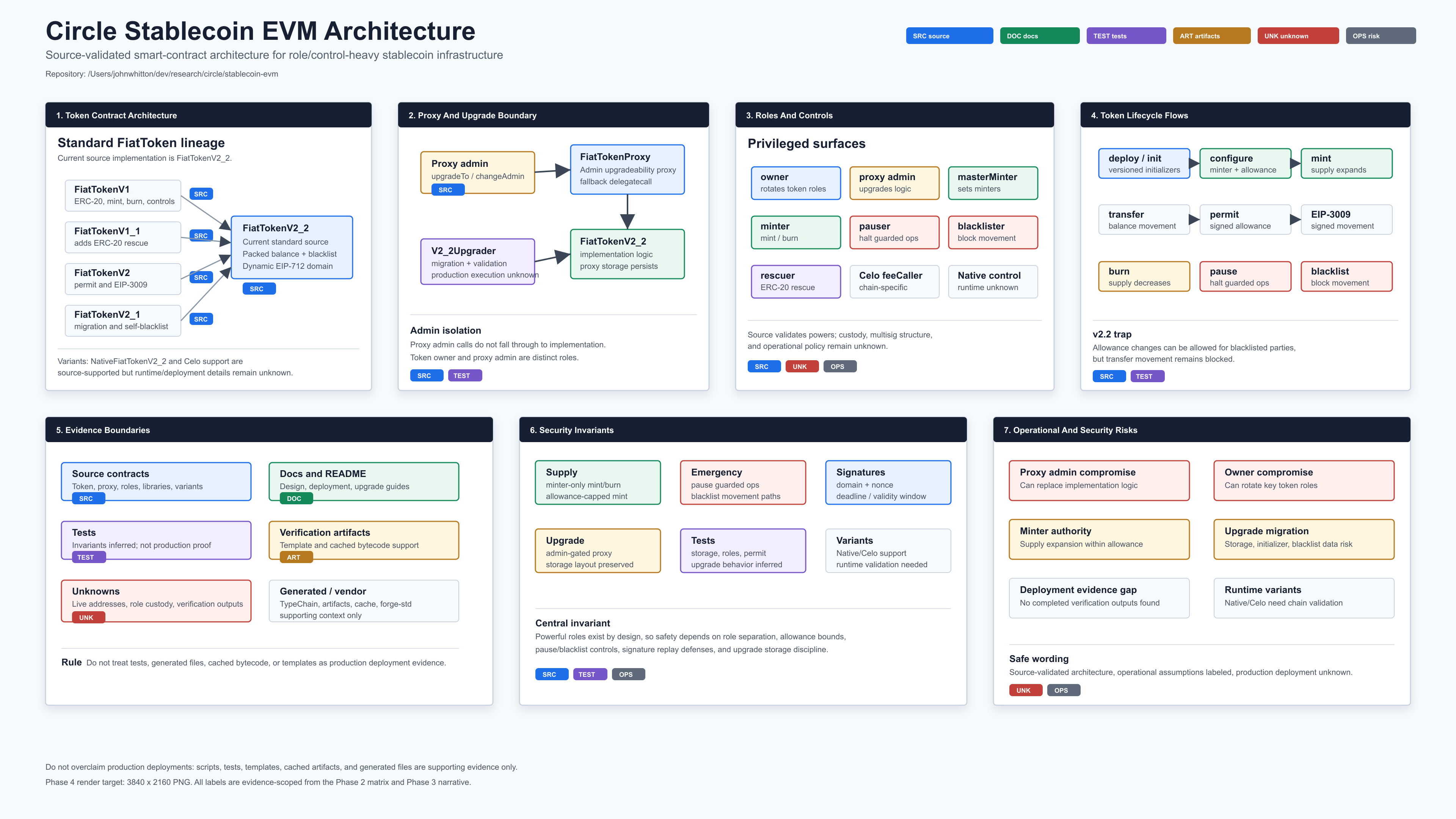
Task: Click the 'Central invariant' heading
Action: 573,623
